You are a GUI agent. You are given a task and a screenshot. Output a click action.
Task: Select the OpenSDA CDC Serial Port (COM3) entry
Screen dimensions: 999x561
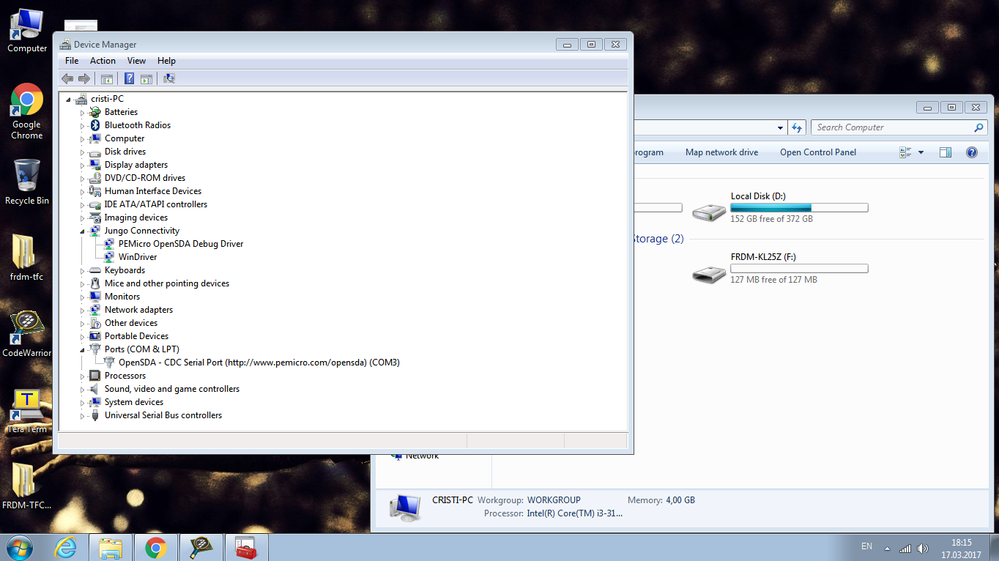pyautogui.click(x=259, y=362)
